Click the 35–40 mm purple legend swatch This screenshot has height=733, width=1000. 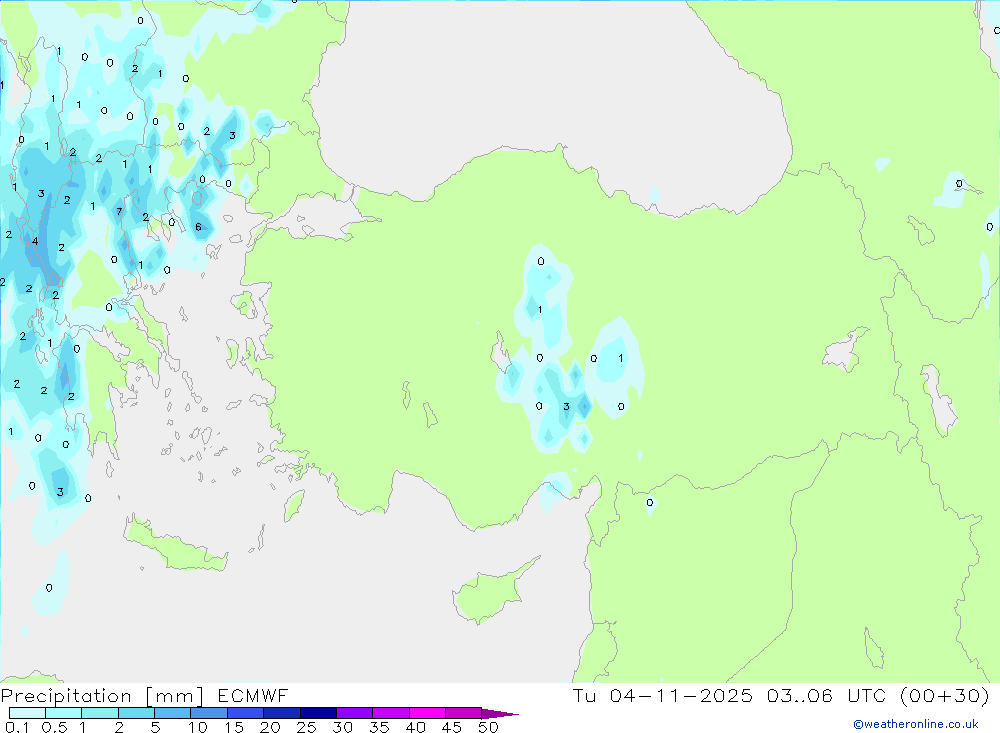coord(391,713)
